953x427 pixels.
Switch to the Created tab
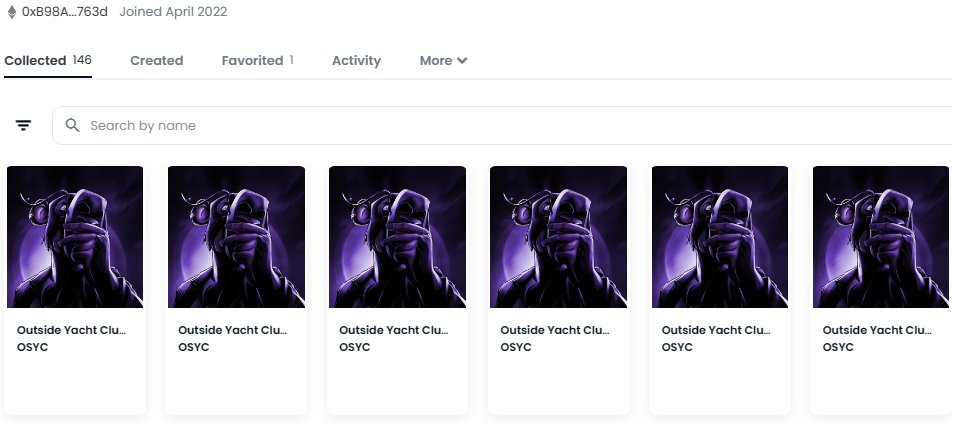click(x=157, y=60)
